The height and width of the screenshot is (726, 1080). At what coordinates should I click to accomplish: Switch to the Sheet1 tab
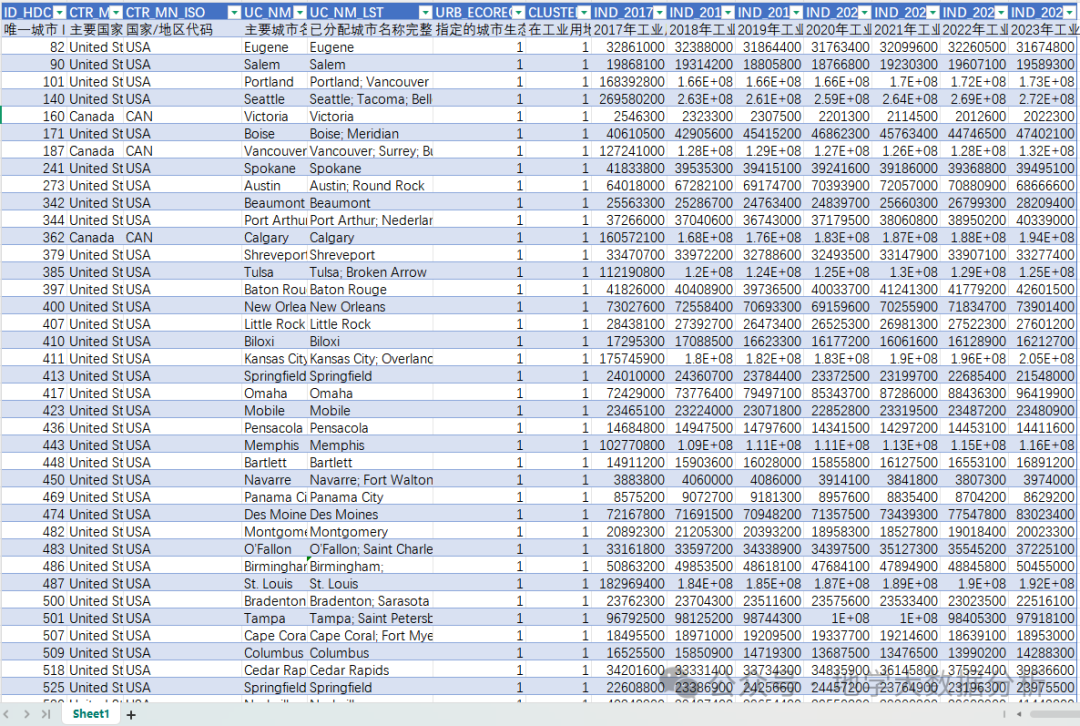pyautogui.click(x=91, y=714)
